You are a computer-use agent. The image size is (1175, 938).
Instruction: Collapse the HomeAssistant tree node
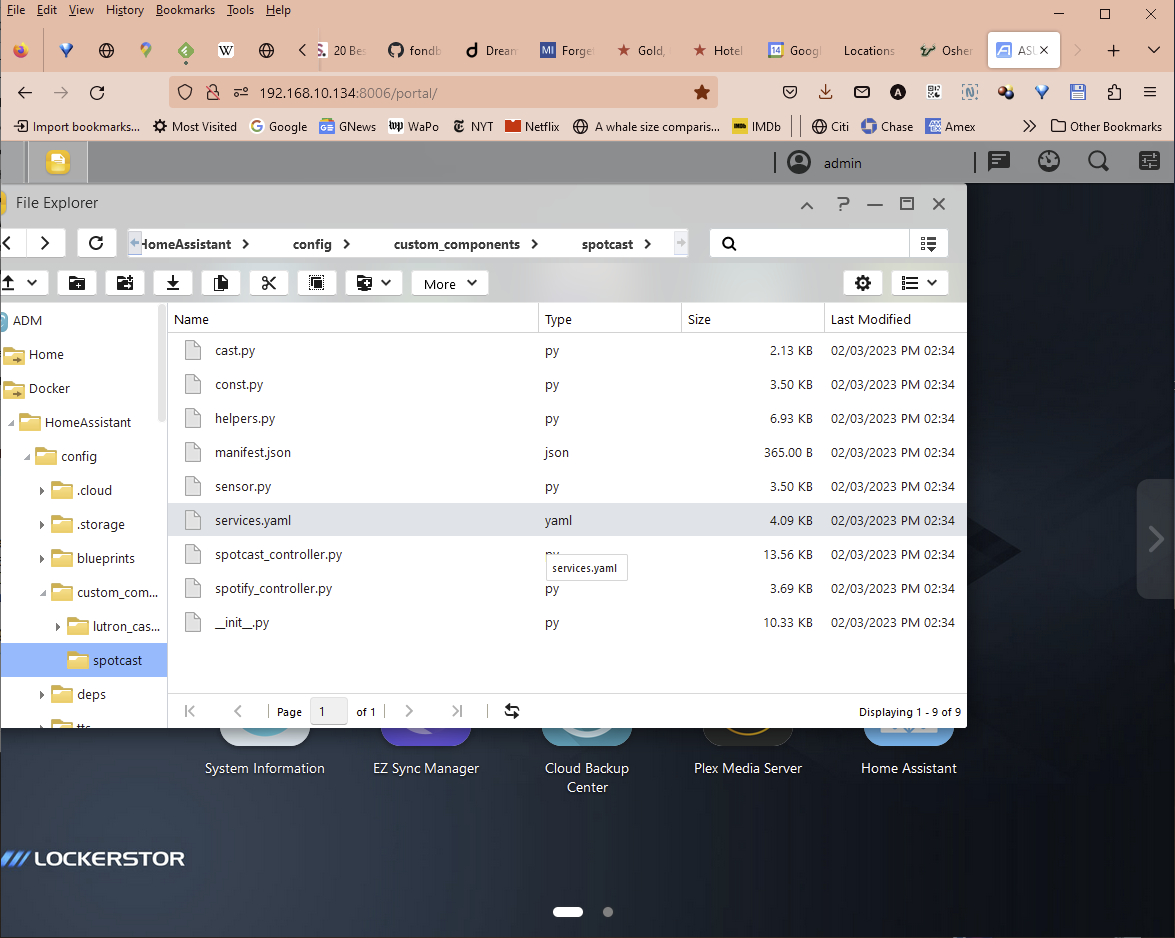click(x=11, y=423)
